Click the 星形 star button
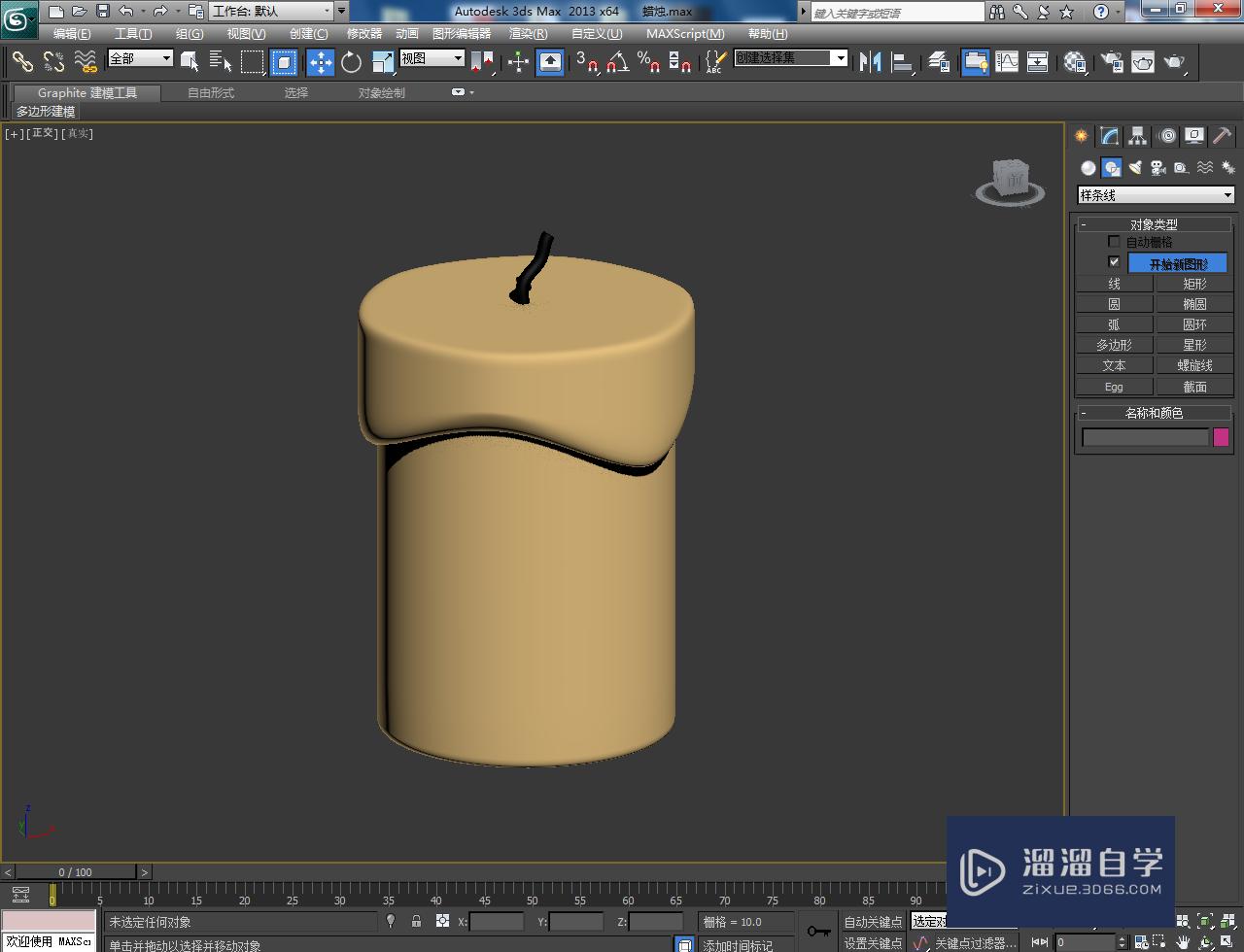The height and width of the screenshot is (952, 1244). coord(1194,345)
